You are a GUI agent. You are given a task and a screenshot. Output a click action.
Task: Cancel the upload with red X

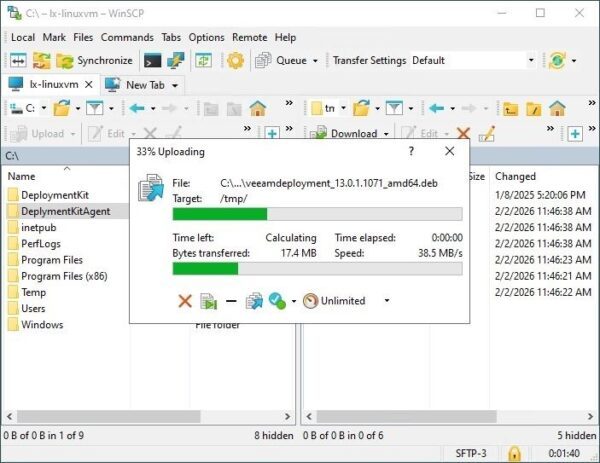point(185,301)
